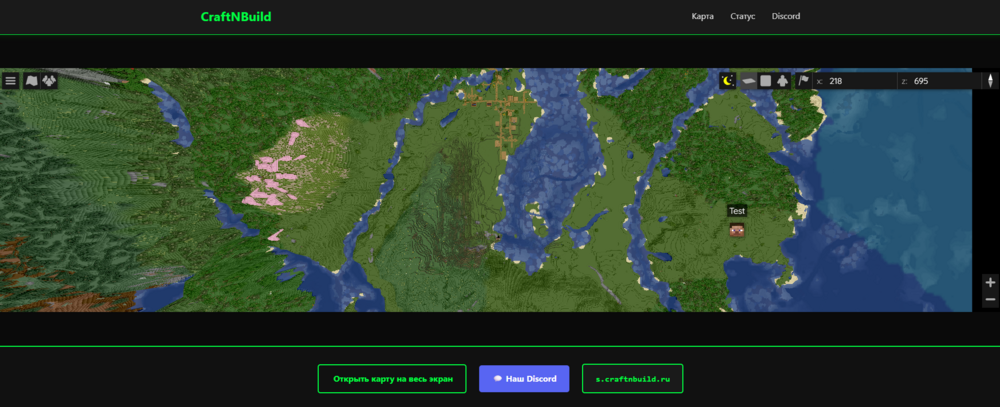Open the map list icon
Screen dimensions: 1000x407
(x=32, y=81)
